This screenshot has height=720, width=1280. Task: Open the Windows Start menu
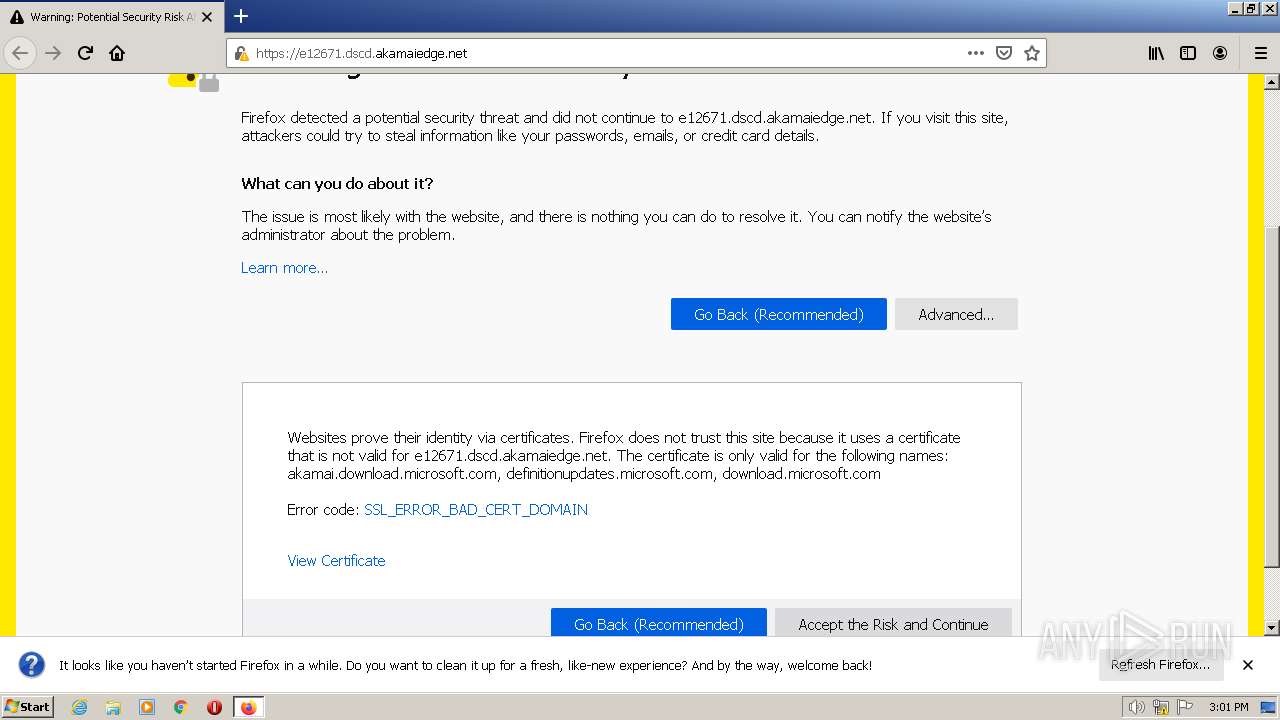[27, 706]
